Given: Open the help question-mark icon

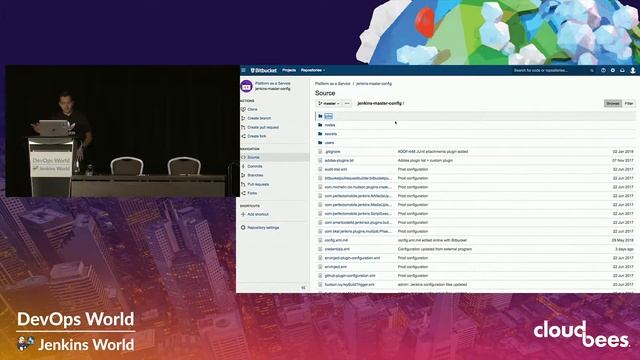Looking at the screenshot, I should tap(603, 71).
